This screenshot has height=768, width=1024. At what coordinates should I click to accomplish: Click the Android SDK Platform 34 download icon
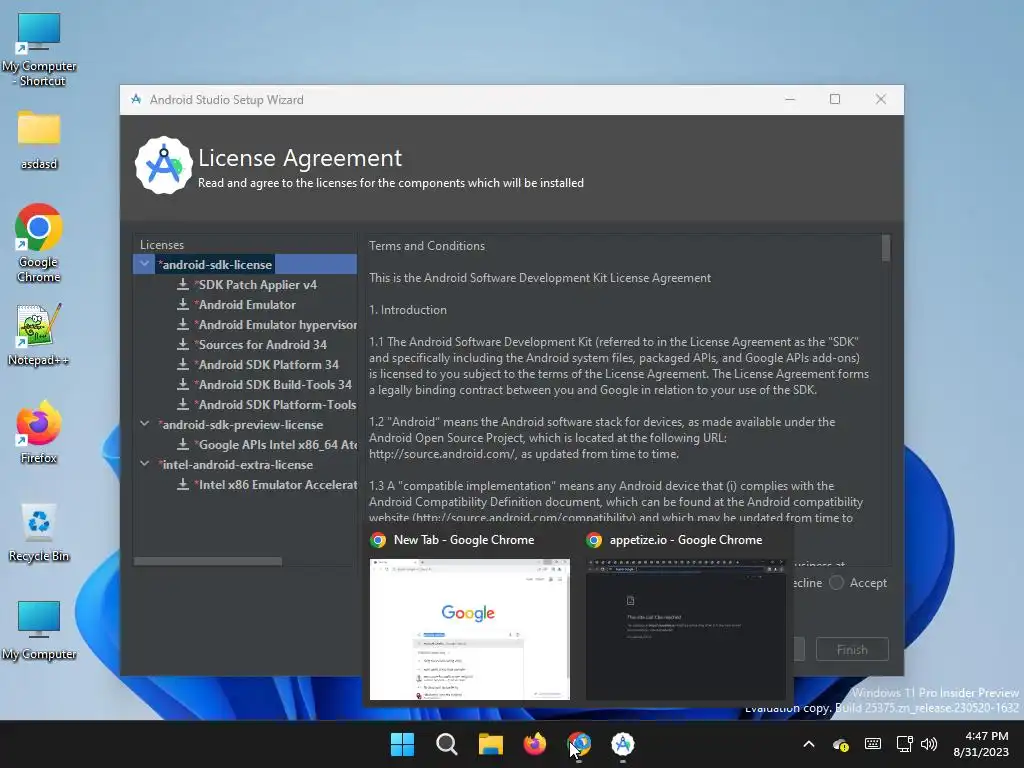point(183,364)
